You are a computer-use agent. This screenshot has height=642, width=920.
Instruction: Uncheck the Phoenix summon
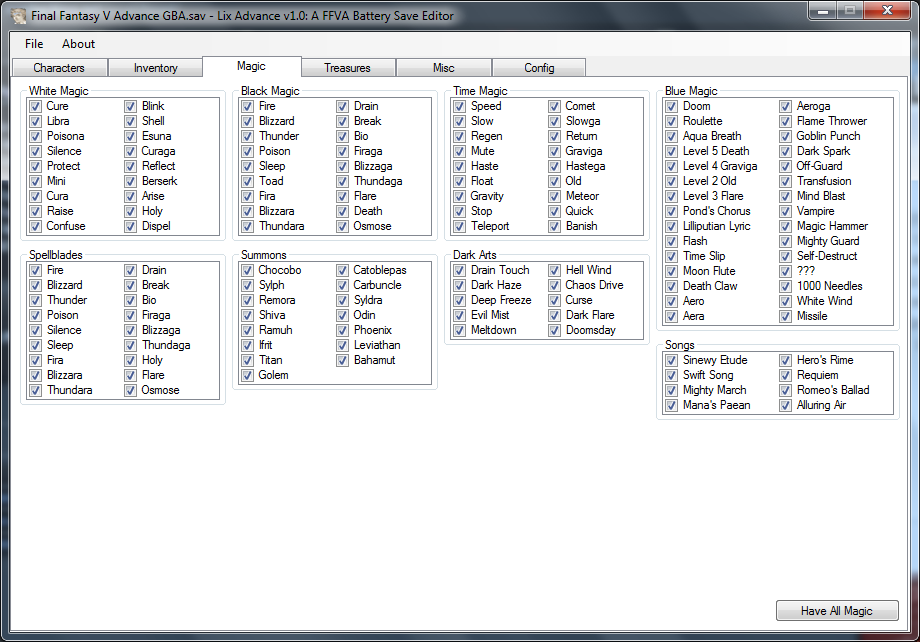pyautogui.click(x=342, y=330)
